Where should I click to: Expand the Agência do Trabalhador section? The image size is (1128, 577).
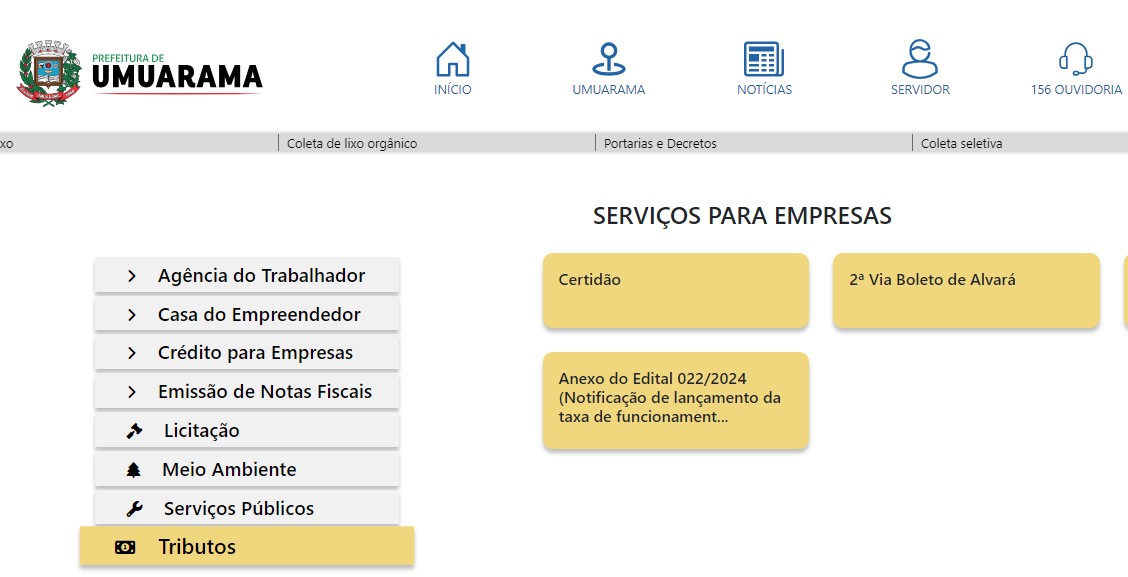coord(246,274)
